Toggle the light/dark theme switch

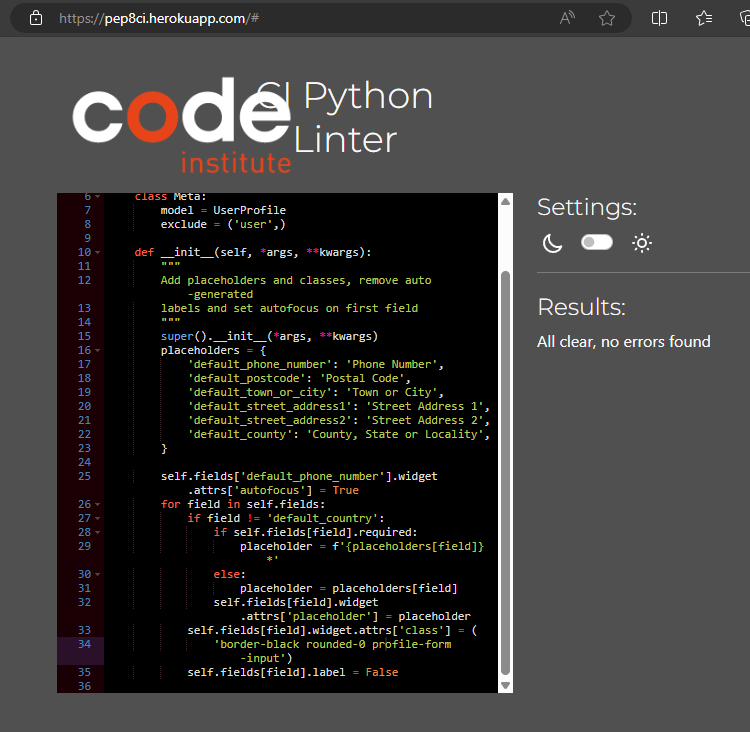point(596,242)
